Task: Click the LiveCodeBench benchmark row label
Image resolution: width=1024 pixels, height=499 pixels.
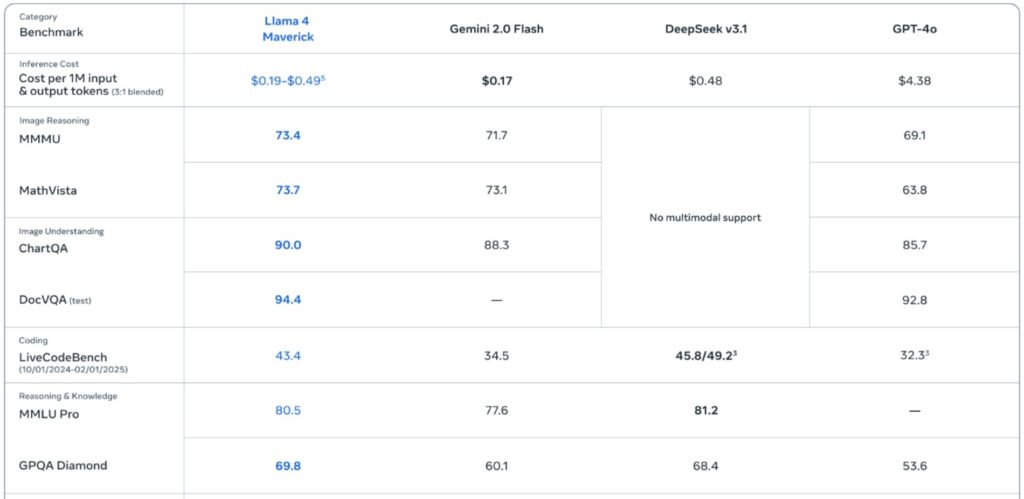Action: 63,357
